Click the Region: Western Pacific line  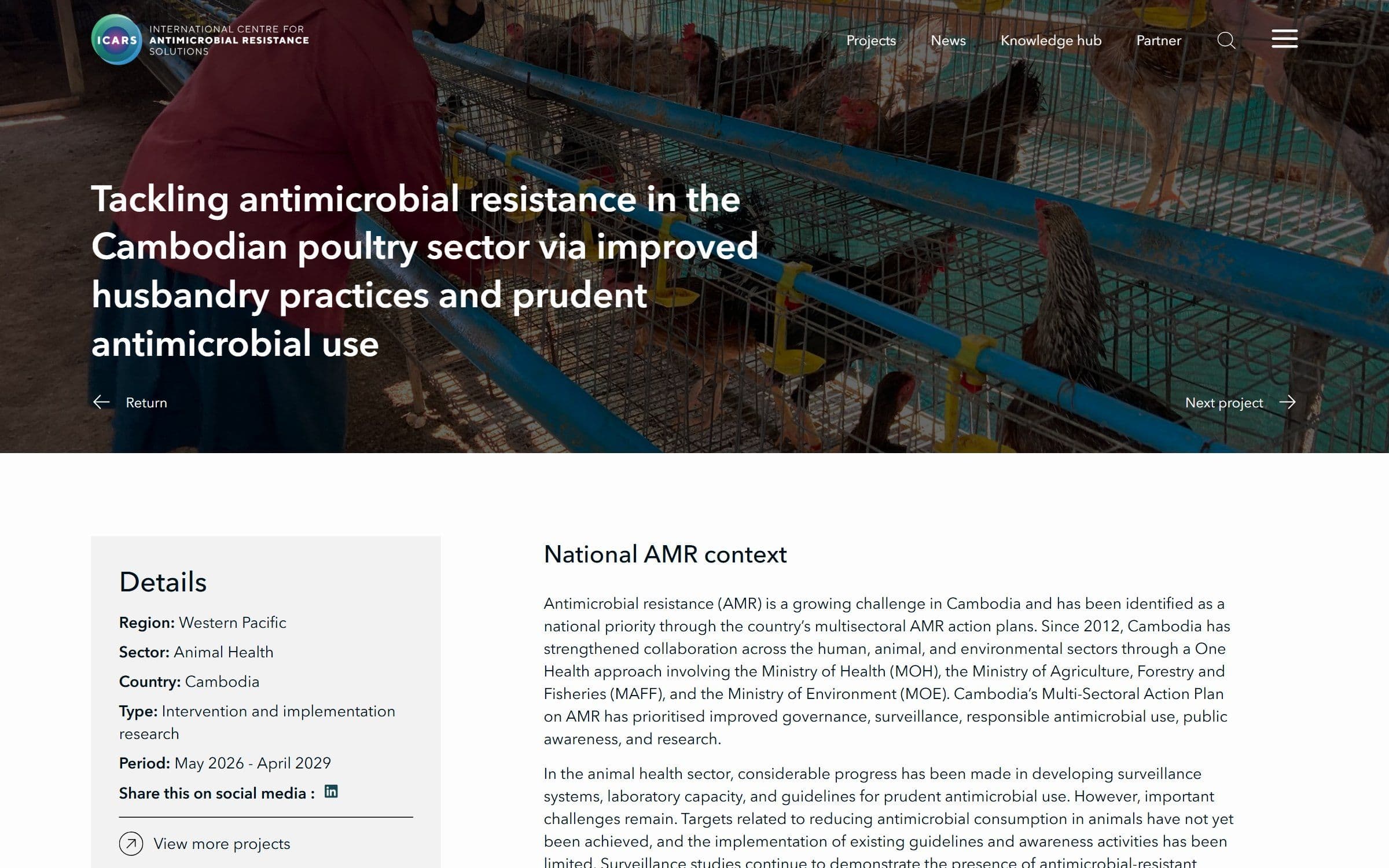click(x=203, y=623)
